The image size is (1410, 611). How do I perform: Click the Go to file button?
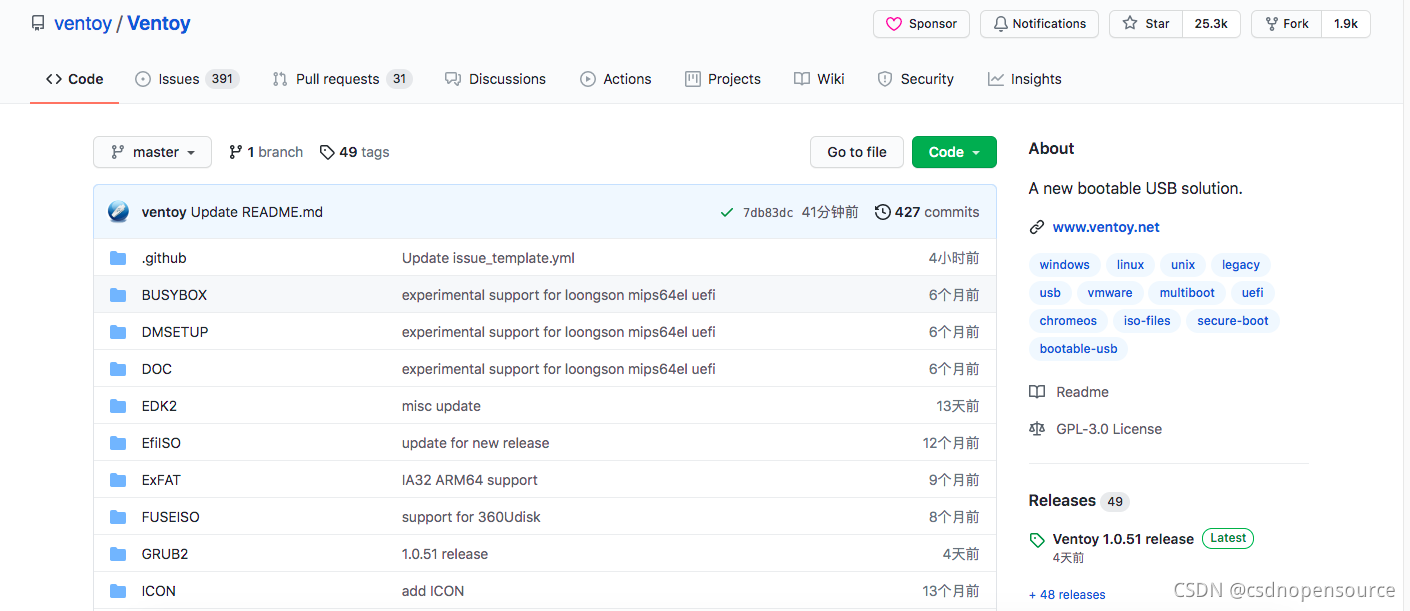(857, 152)
